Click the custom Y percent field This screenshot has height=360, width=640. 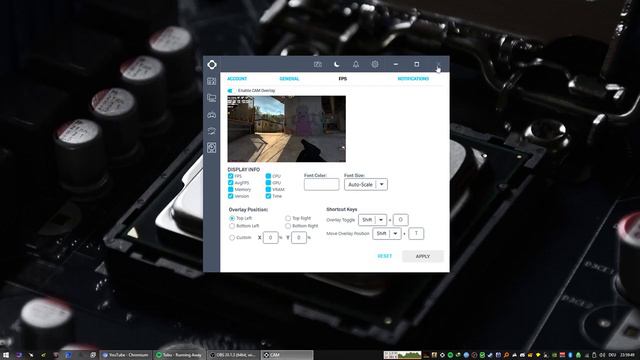[x=299, y=238]
